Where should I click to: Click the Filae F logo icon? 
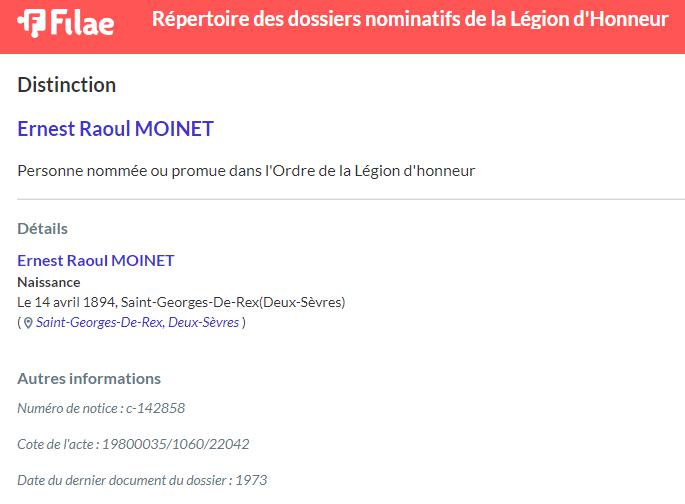[31, 23]
